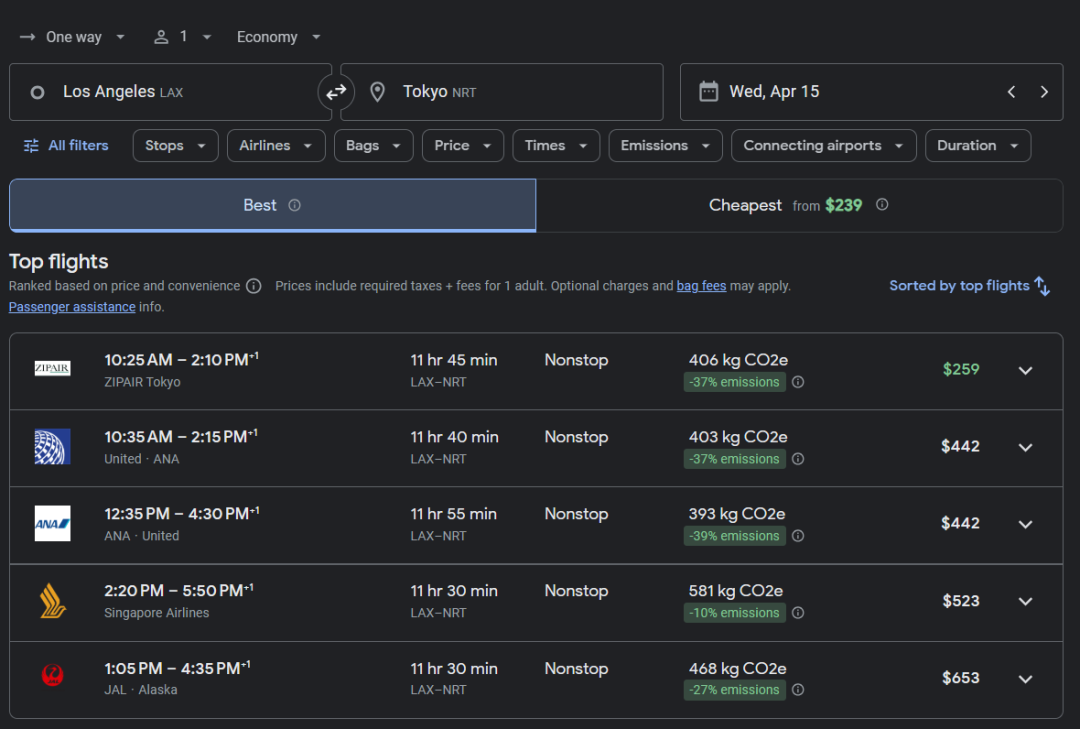The height and width of the screenshot is (729, 1080).
Task: Open the Economy cabin class dropdown
Action: (x=278, y=37)
